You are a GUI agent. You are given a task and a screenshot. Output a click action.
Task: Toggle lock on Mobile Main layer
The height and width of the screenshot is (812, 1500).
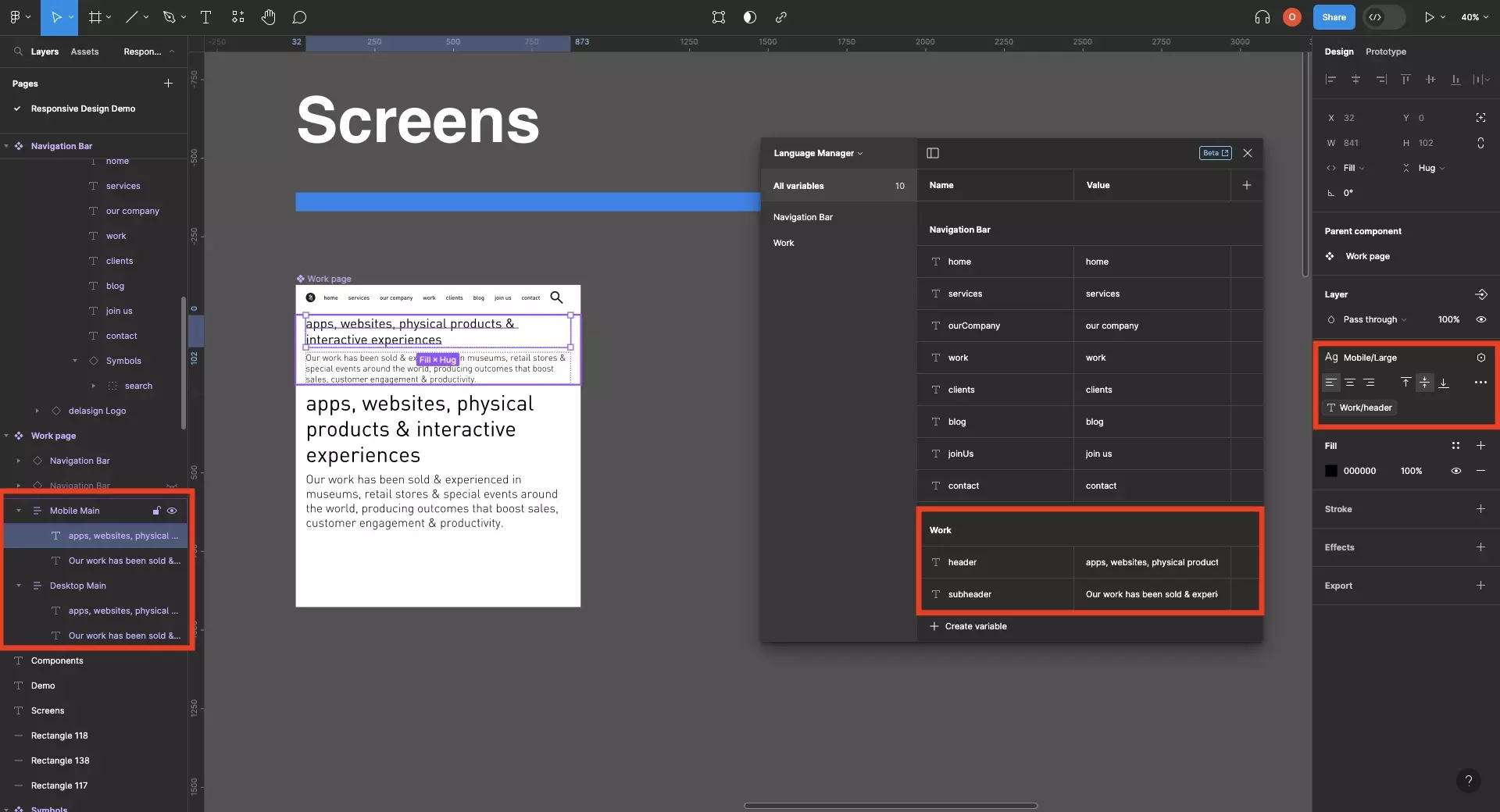pos(156,511)
